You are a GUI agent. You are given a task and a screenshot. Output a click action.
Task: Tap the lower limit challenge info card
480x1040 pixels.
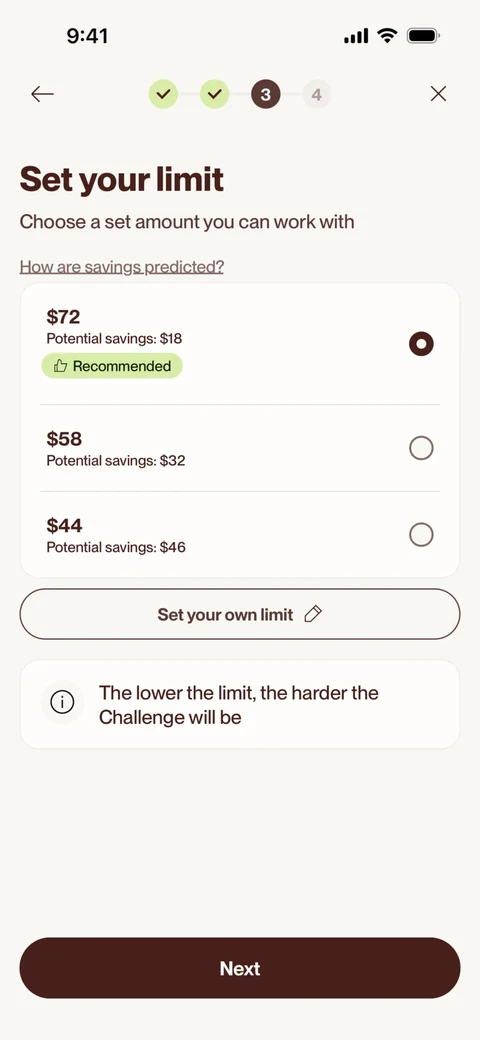coord(240,704)
